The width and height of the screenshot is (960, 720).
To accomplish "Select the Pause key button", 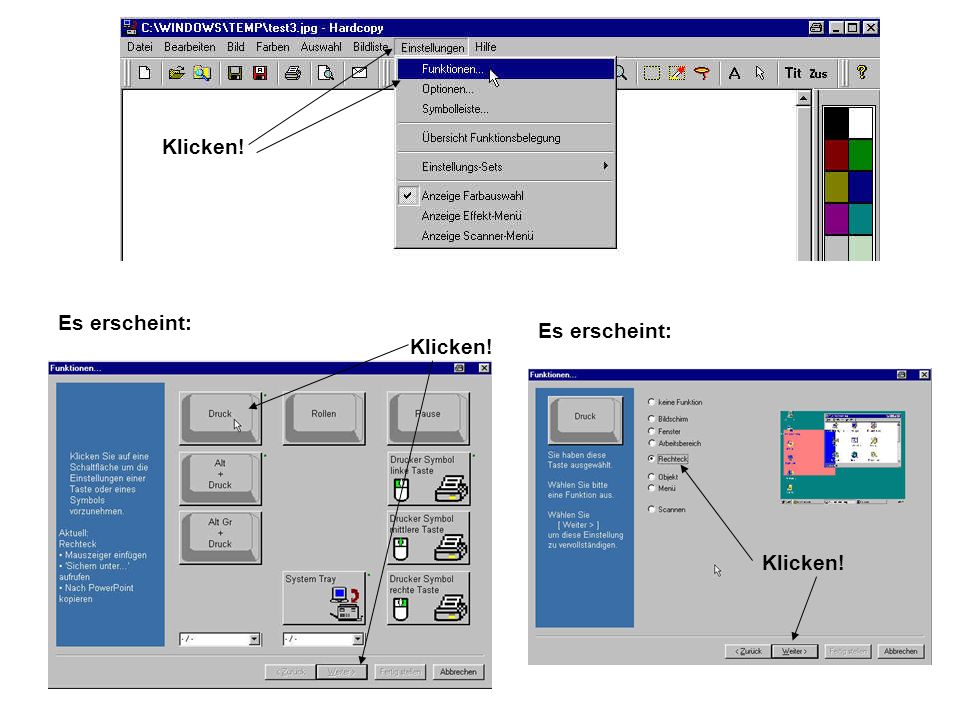I will point(428,418).
